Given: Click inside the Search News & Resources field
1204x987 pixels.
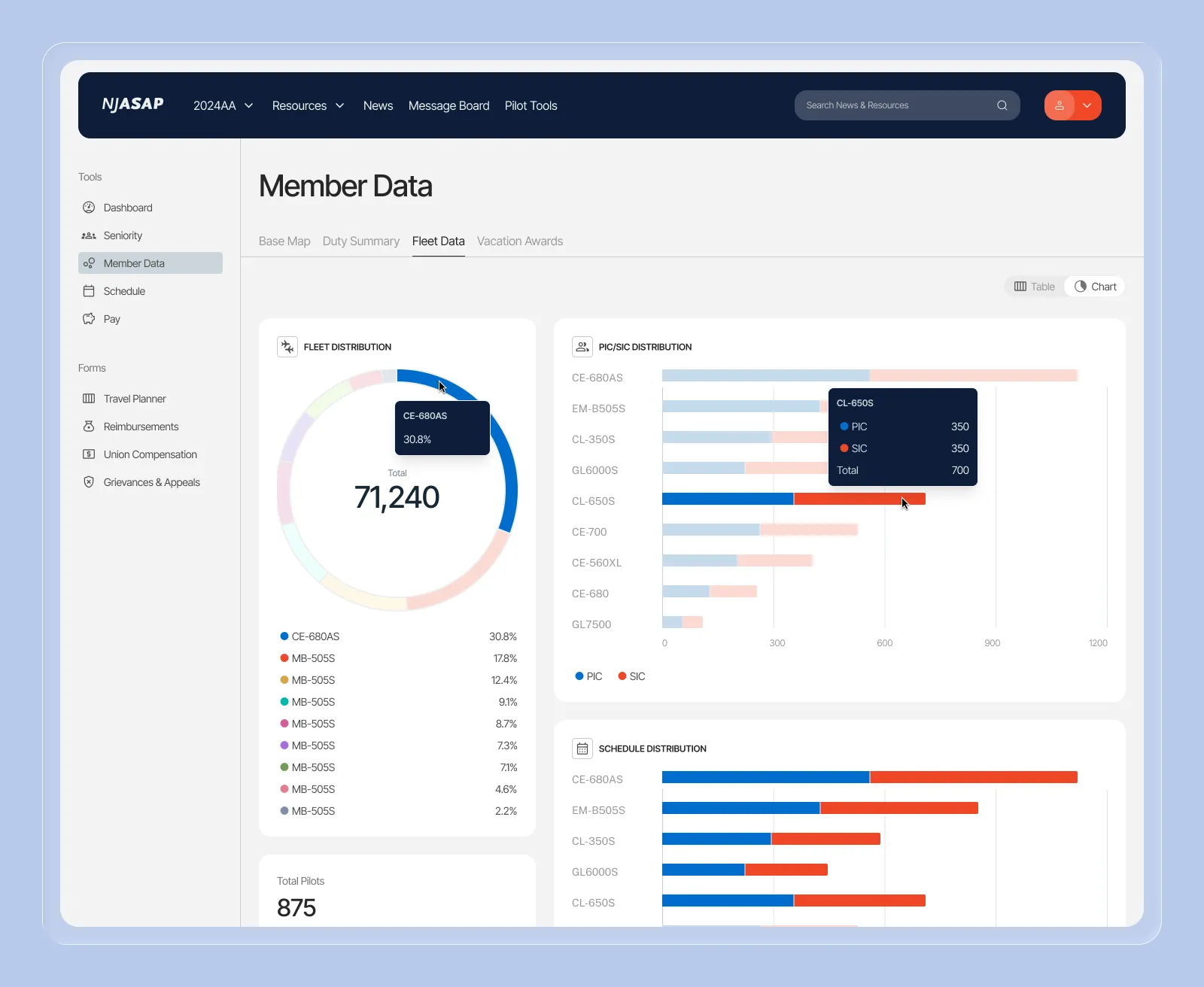Looking at the screenshot, I should [x=888, y=105].
